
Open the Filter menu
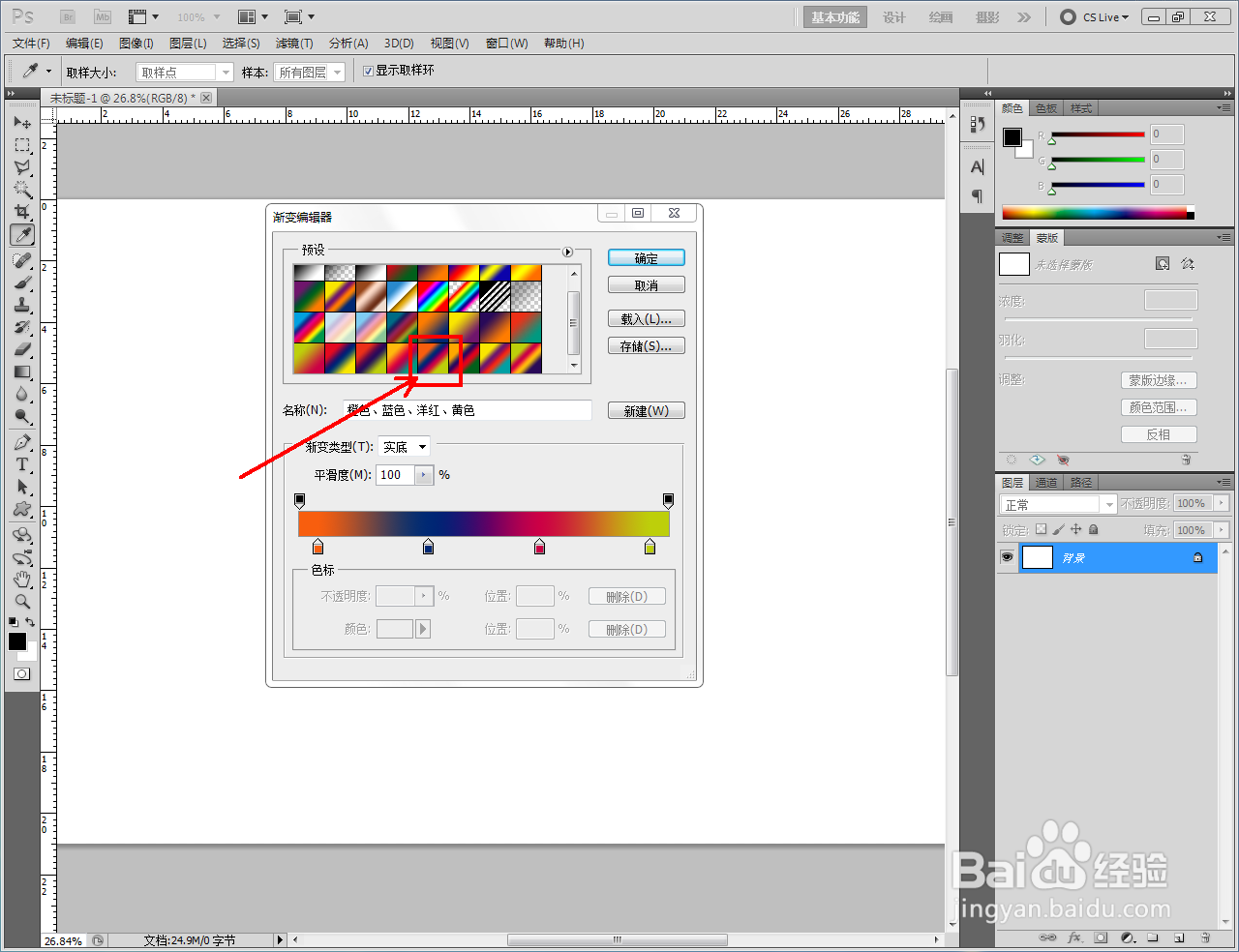(x=294, y=44)
